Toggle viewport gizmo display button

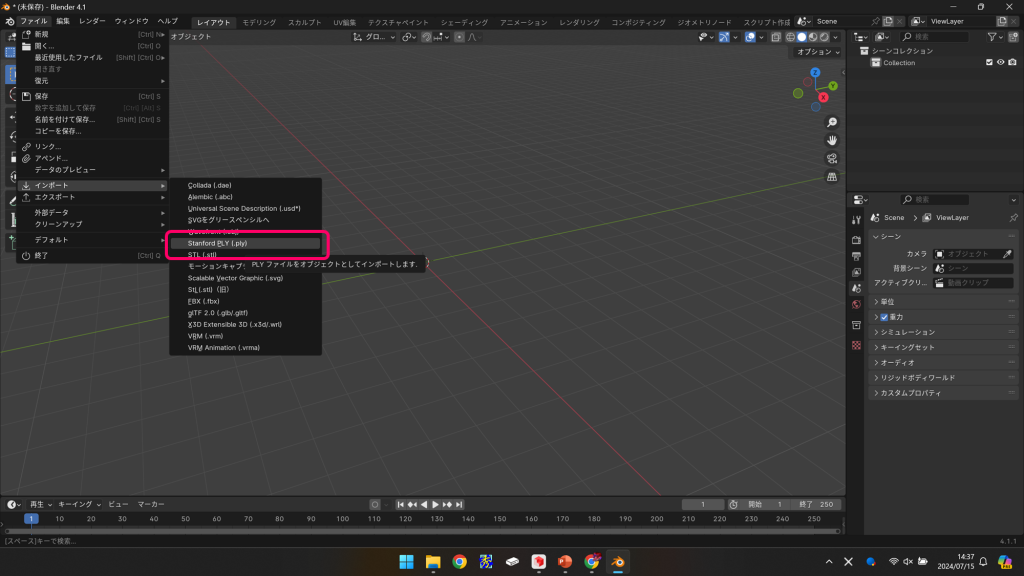coord(724,37)
